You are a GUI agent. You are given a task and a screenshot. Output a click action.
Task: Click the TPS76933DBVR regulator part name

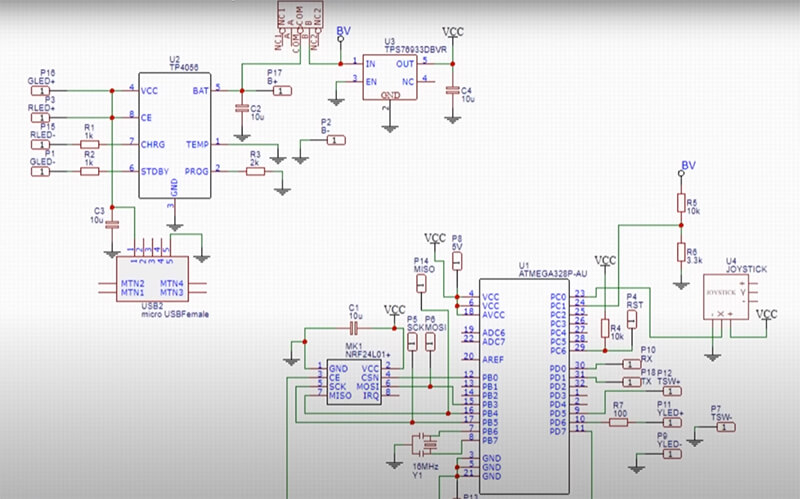[x=416, y=49]
